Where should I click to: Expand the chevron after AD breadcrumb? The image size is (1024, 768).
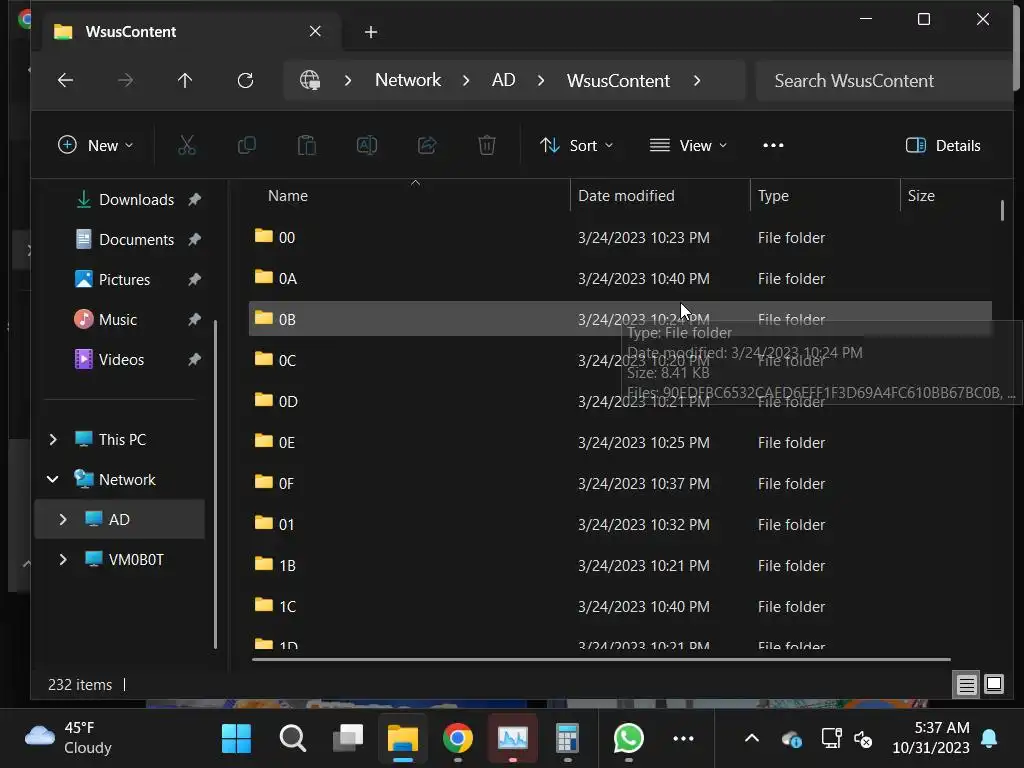[x=541, y=80]
